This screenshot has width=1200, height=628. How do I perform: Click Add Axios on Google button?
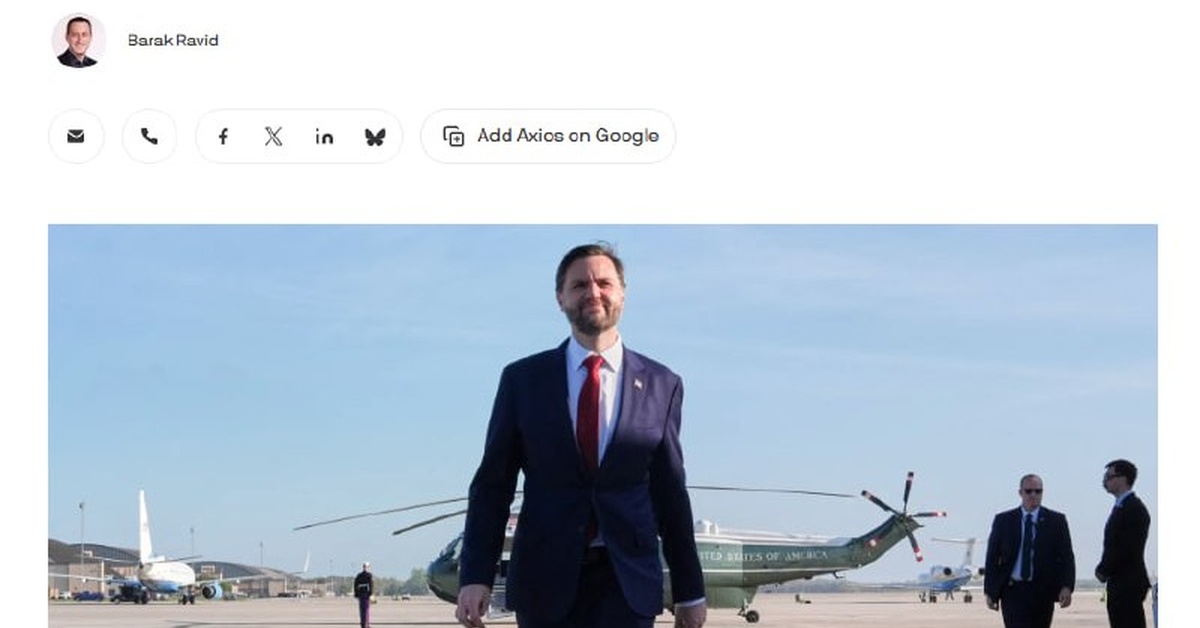coord(548,136)
